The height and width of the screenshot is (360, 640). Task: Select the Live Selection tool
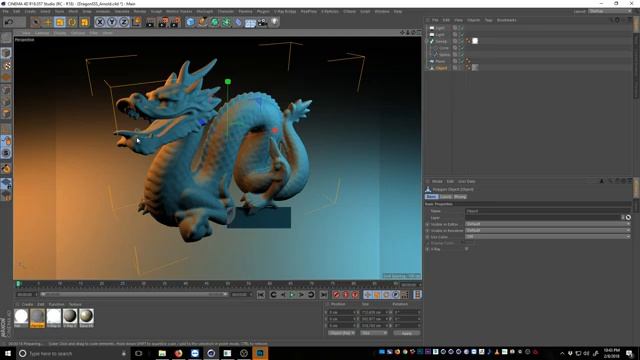pos(36,22)
